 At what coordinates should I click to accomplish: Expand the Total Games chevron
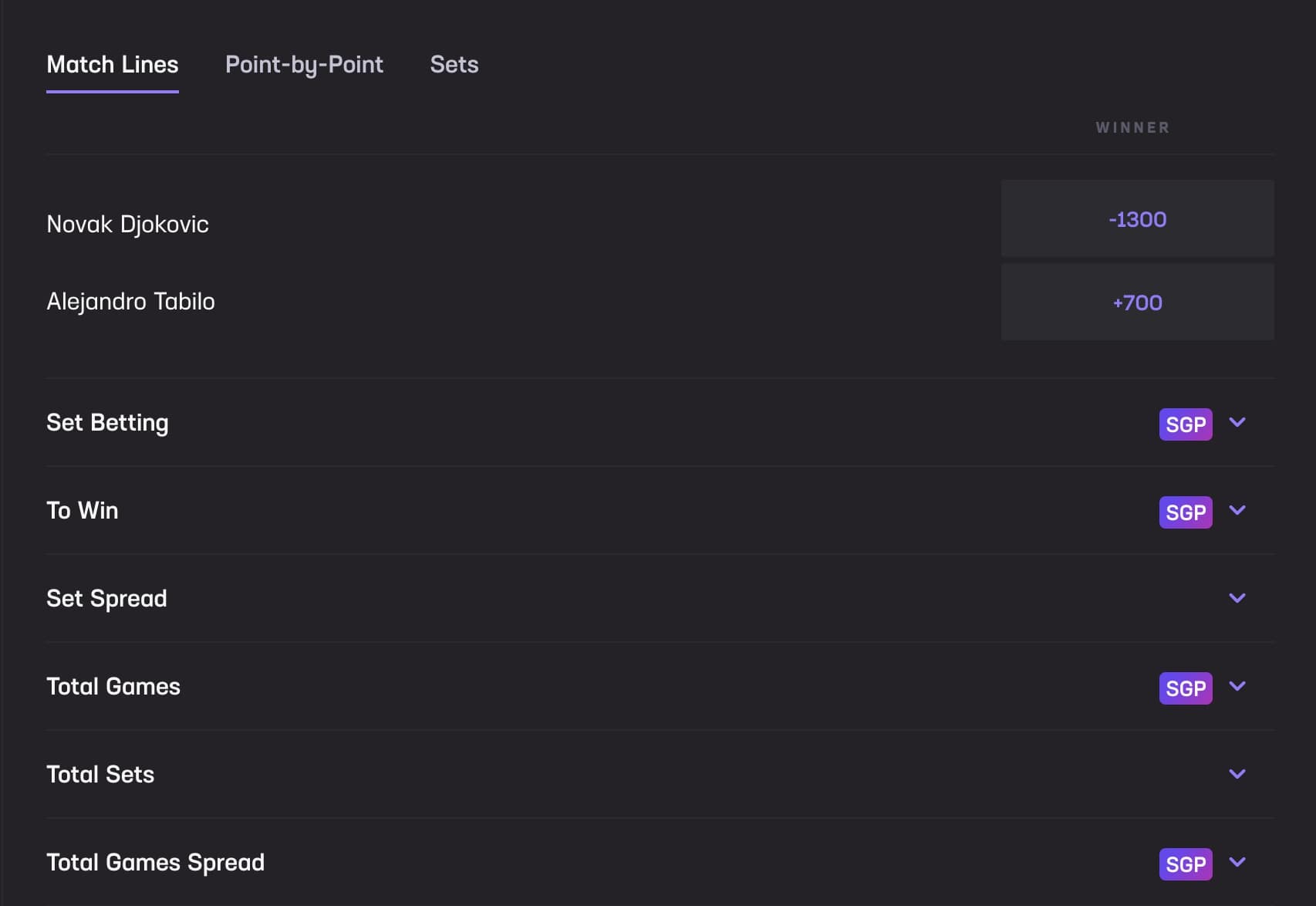pos(1237,686)
